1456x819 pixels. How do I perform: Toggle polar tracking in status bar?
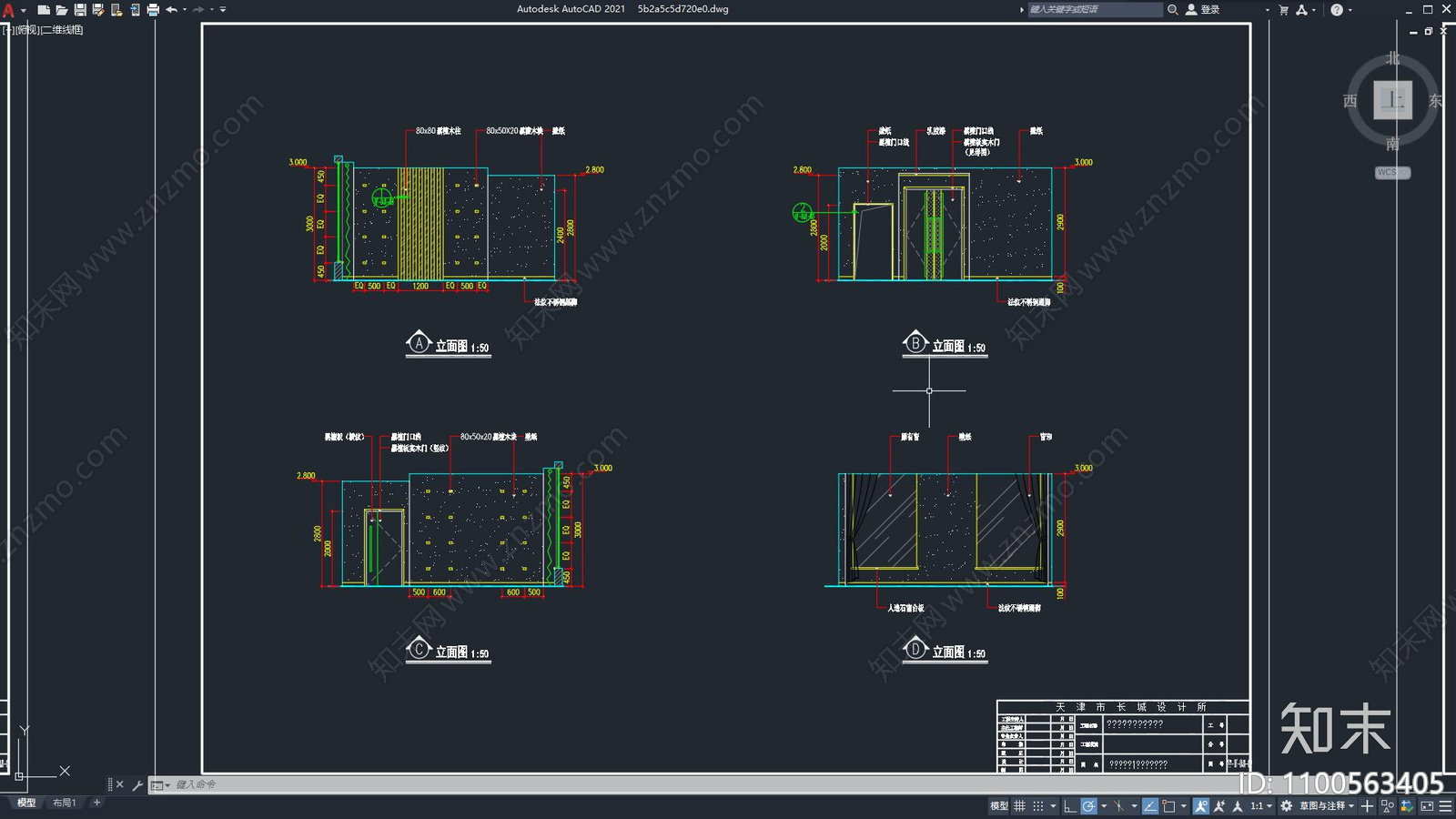coord(1088,806)
